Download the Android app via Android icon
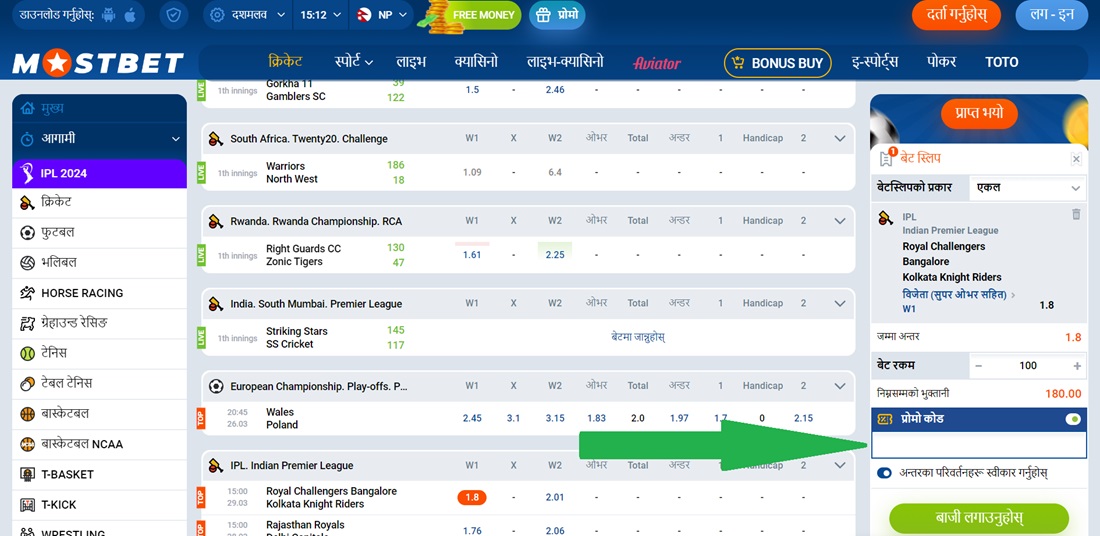The image size is (1100, 536). 108,15
